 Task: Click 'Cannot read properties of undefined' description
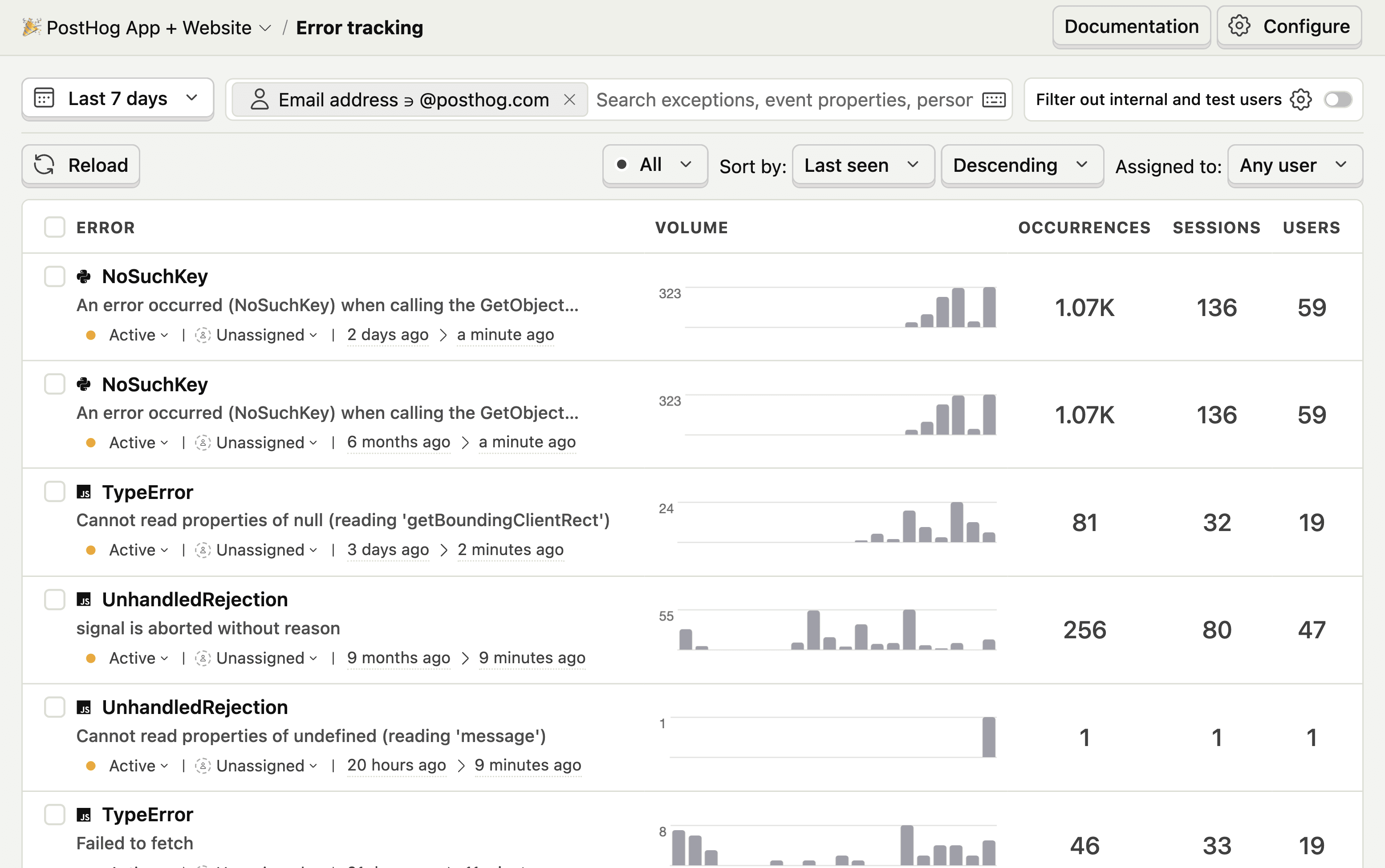(x=311, y=736)
